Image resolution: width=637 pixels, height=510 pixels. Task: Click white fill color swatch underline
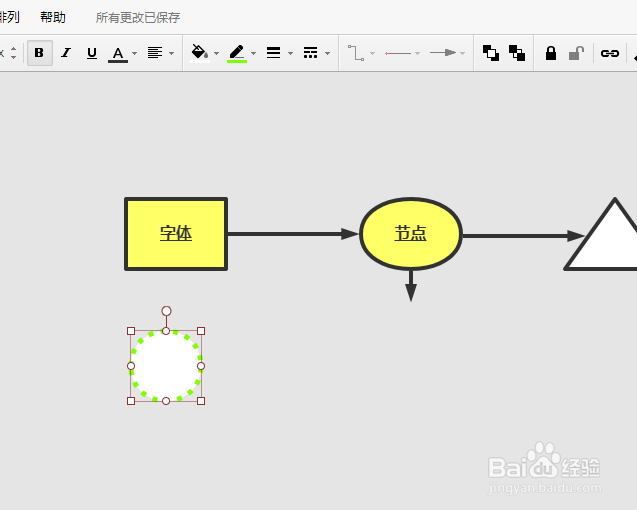click(200, 61)
